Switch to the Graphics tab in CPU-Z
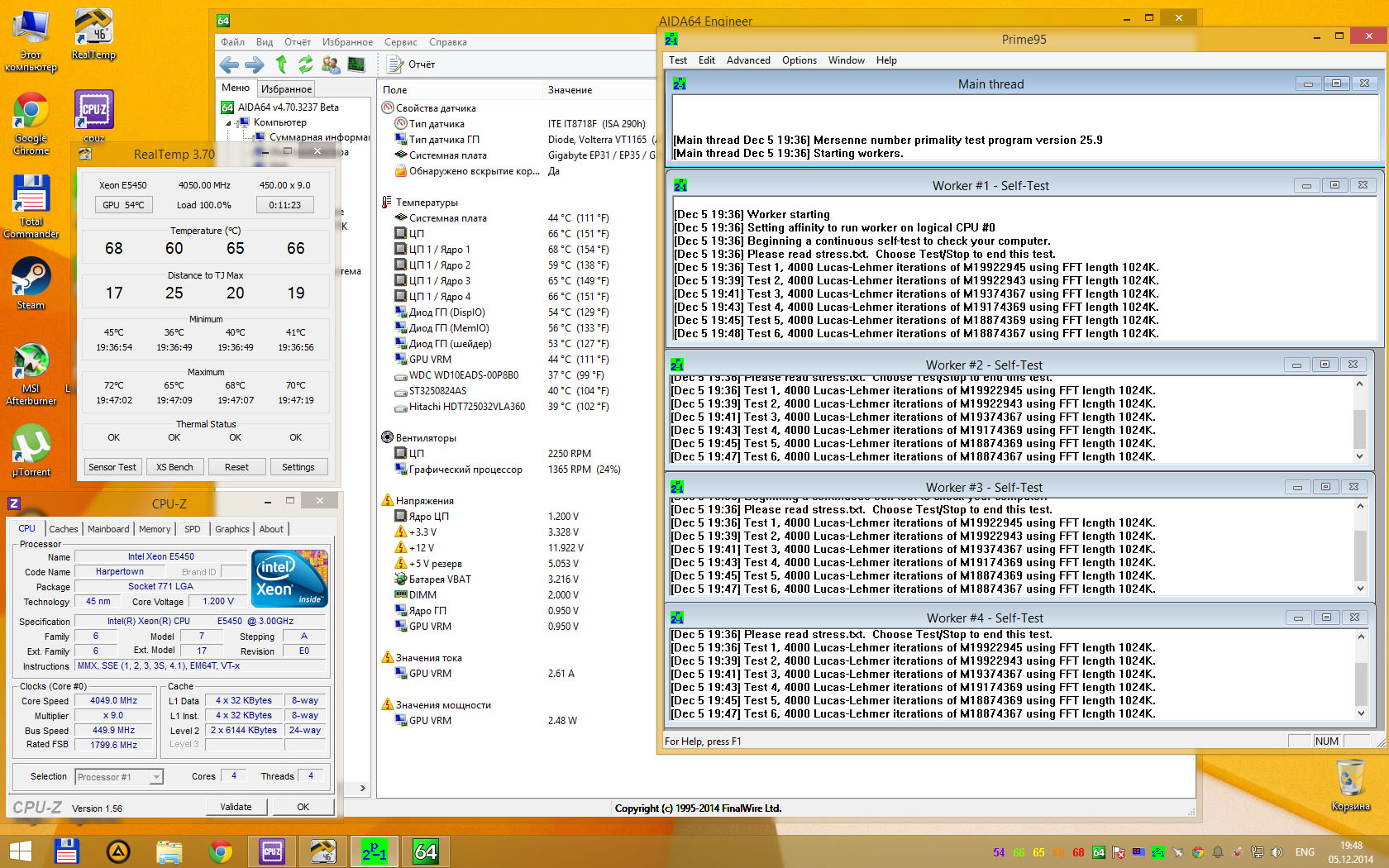This screenshot has height=868, width=1389. pos(232,529)
